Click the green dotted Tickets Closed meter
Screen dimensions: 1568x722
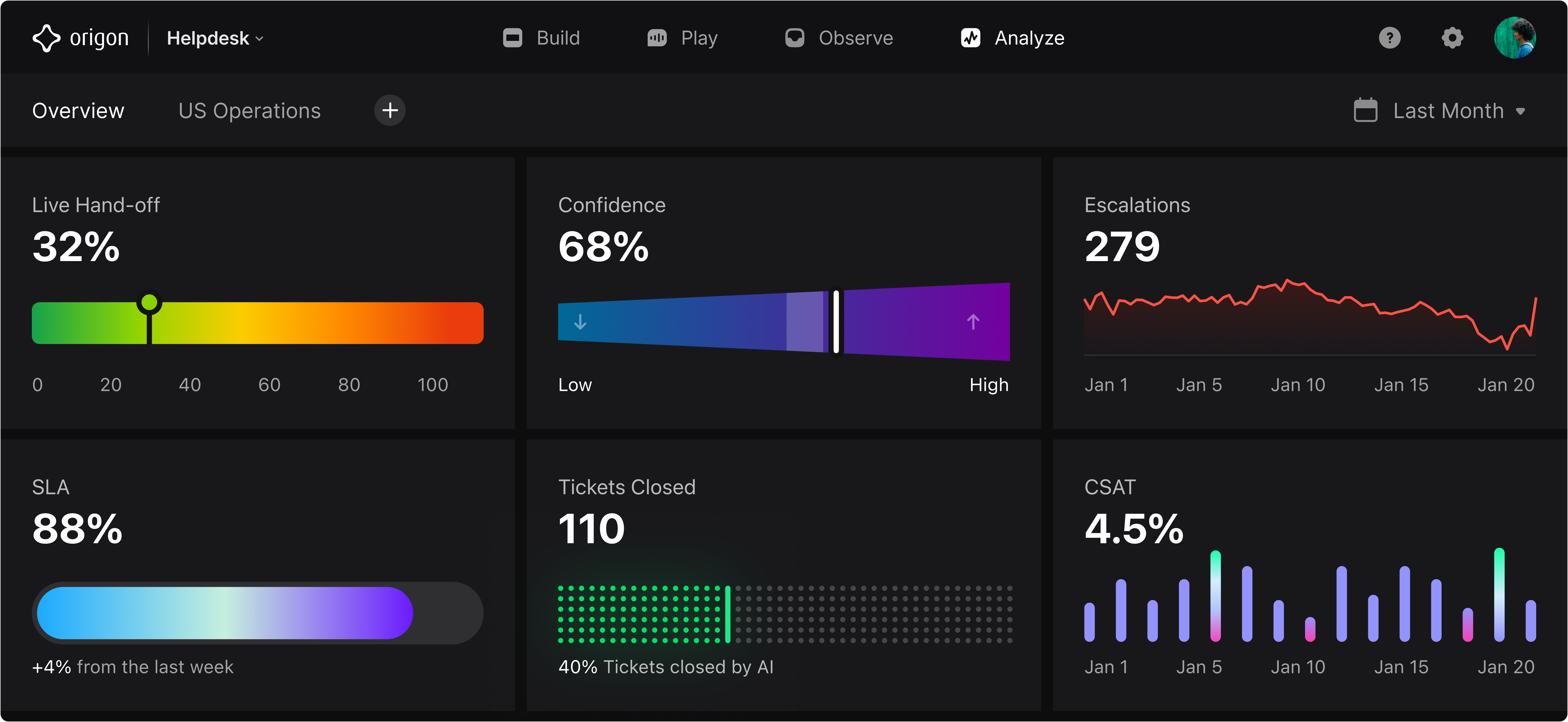[x=643, y=614]
